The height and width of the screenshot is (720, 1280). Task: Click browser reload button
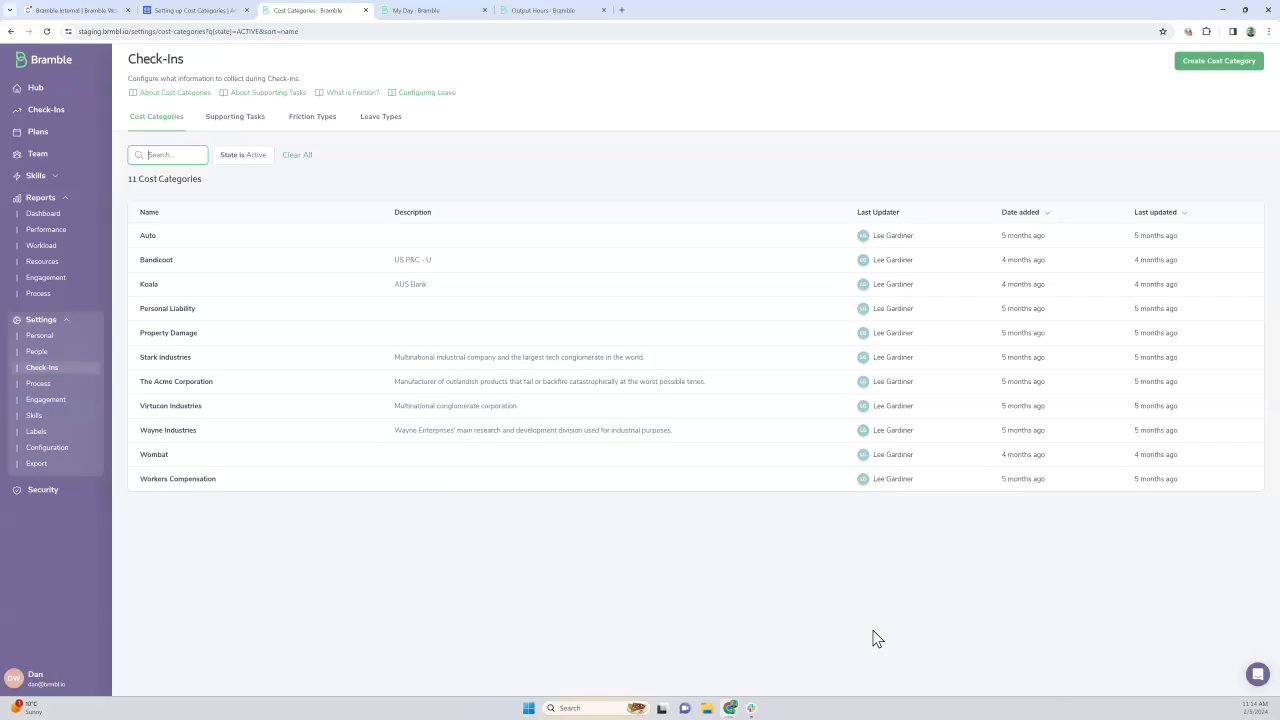point(46,31)
